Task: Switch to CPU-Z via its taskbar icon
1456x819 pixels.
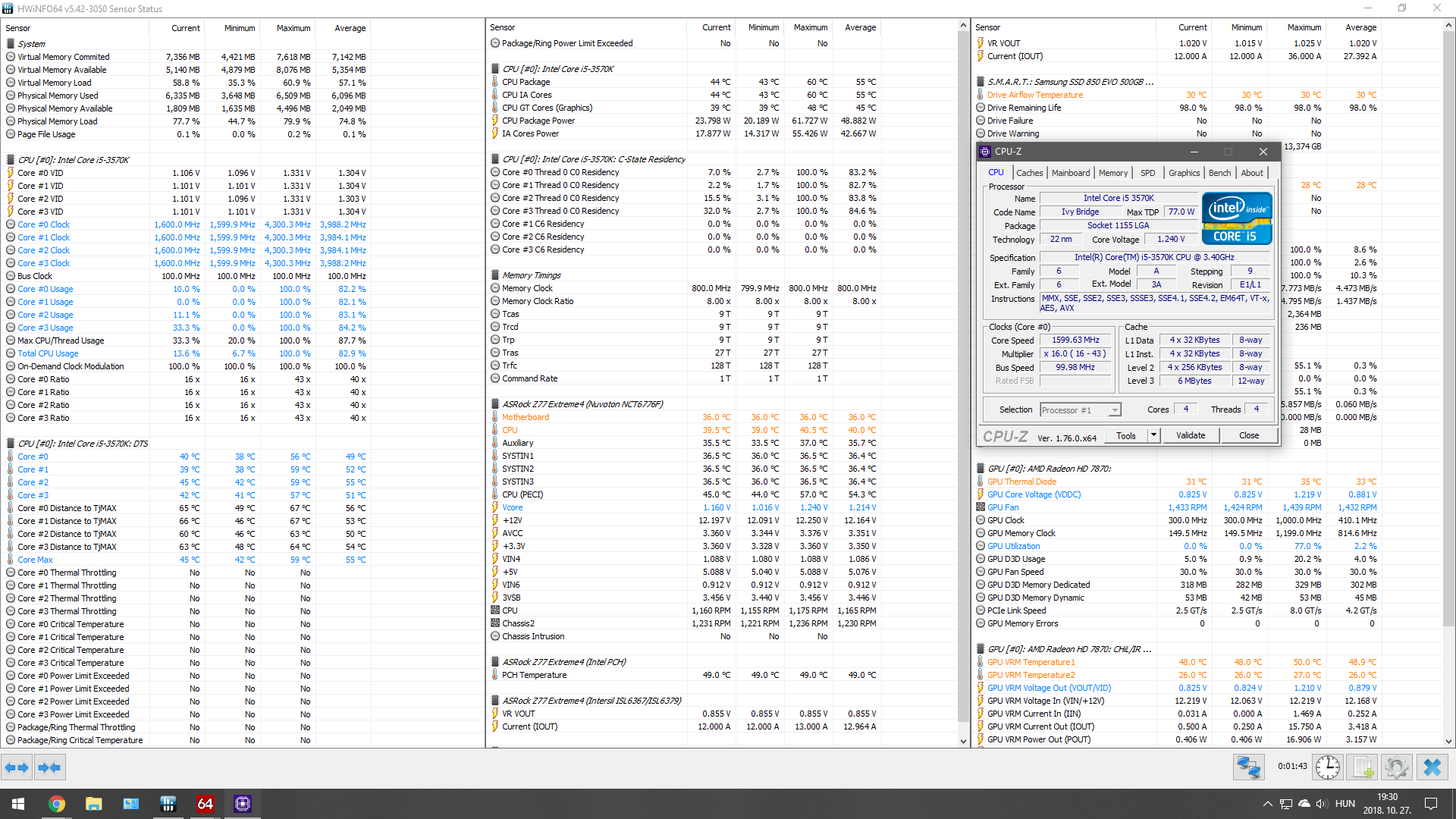Action: click(x=242, y=804)
